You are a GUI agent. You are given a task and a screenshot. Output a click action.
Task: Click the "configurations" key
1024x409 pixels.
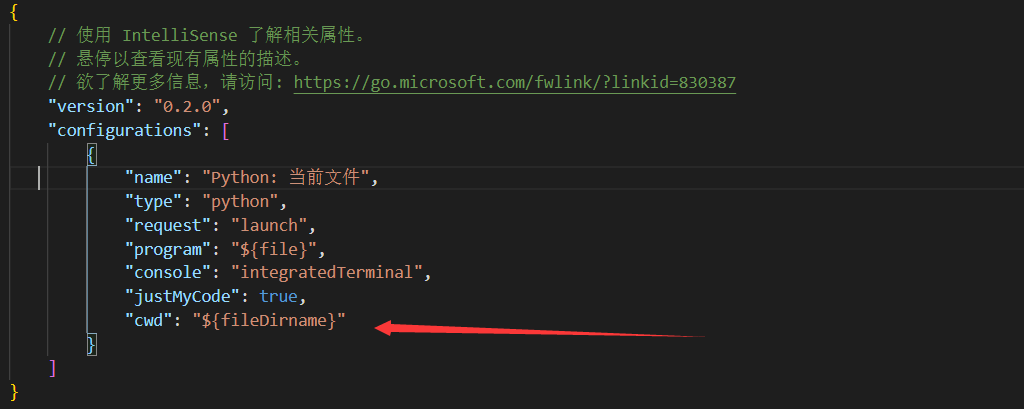tap(117, 130)
